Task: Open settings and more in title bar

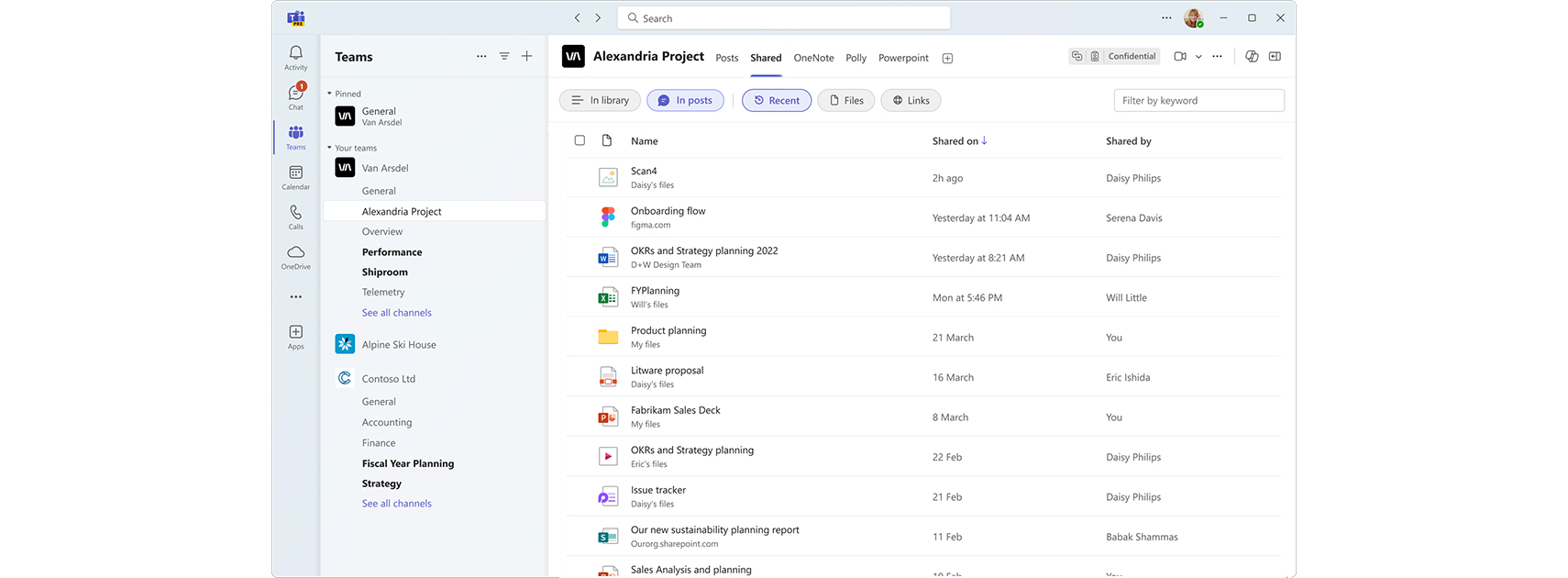Action: (x=1166, y=17)
